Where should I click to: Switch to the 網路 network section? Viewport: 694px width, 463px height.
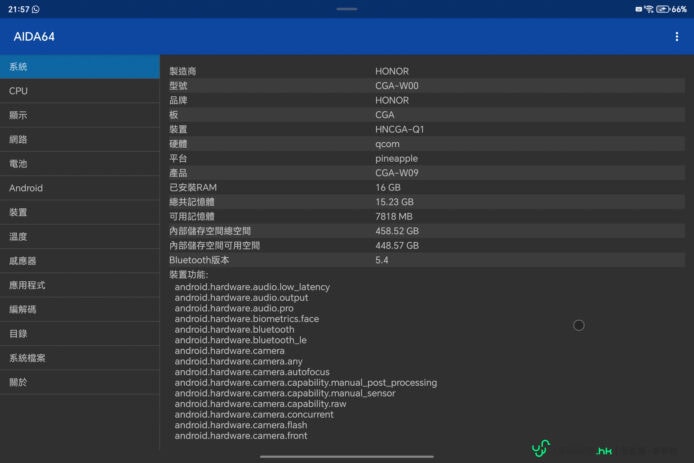80,140
